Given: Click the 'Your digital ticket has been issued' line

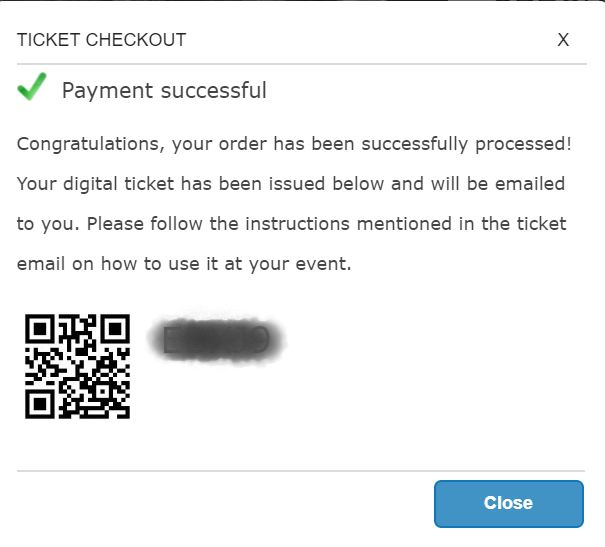Looking at the screenshot, I should pos(291,184).
